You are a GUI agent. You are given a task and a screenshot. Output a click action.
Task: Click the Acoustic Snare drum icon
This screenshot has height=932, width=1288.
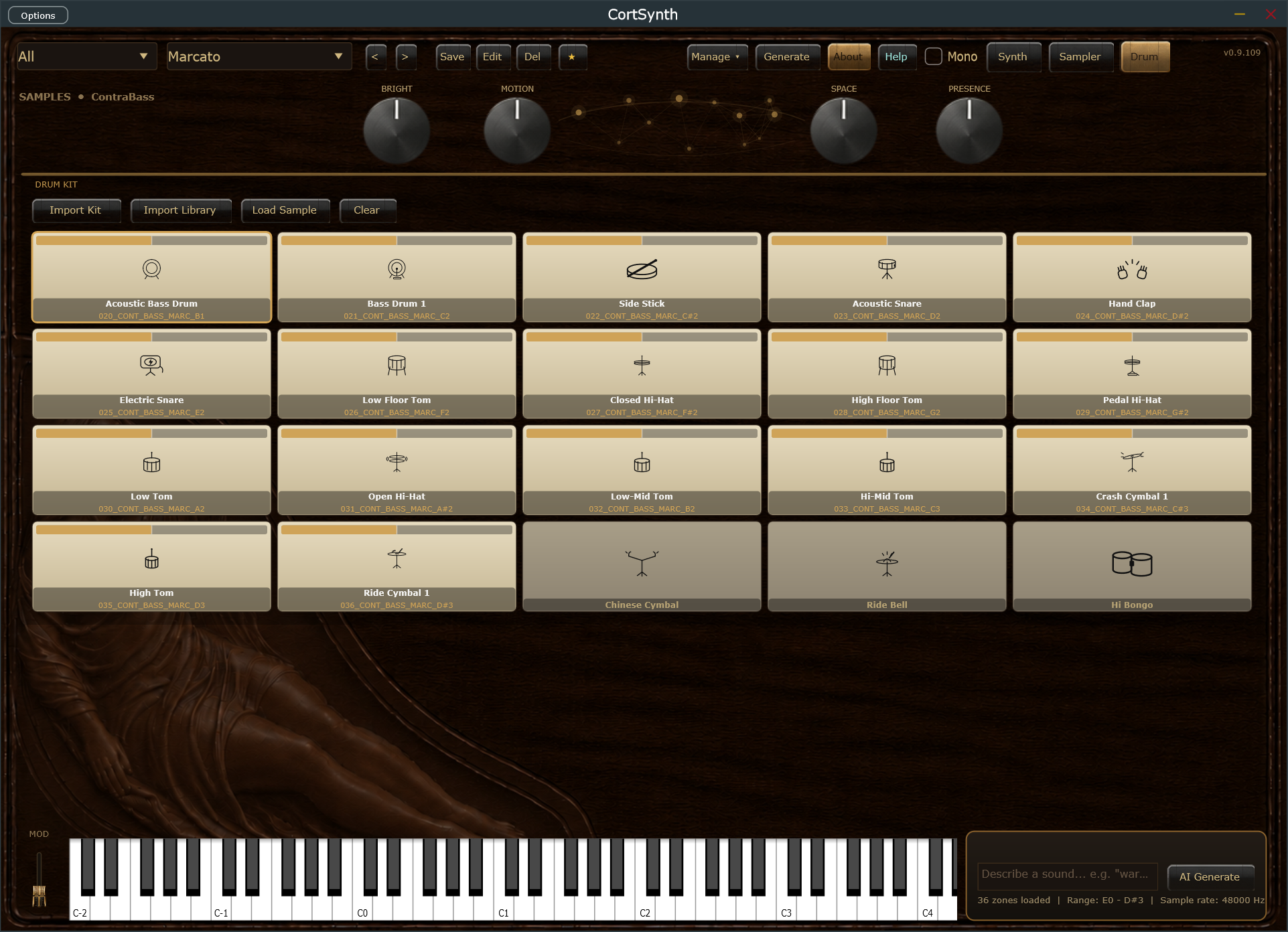tap(887, 269)
